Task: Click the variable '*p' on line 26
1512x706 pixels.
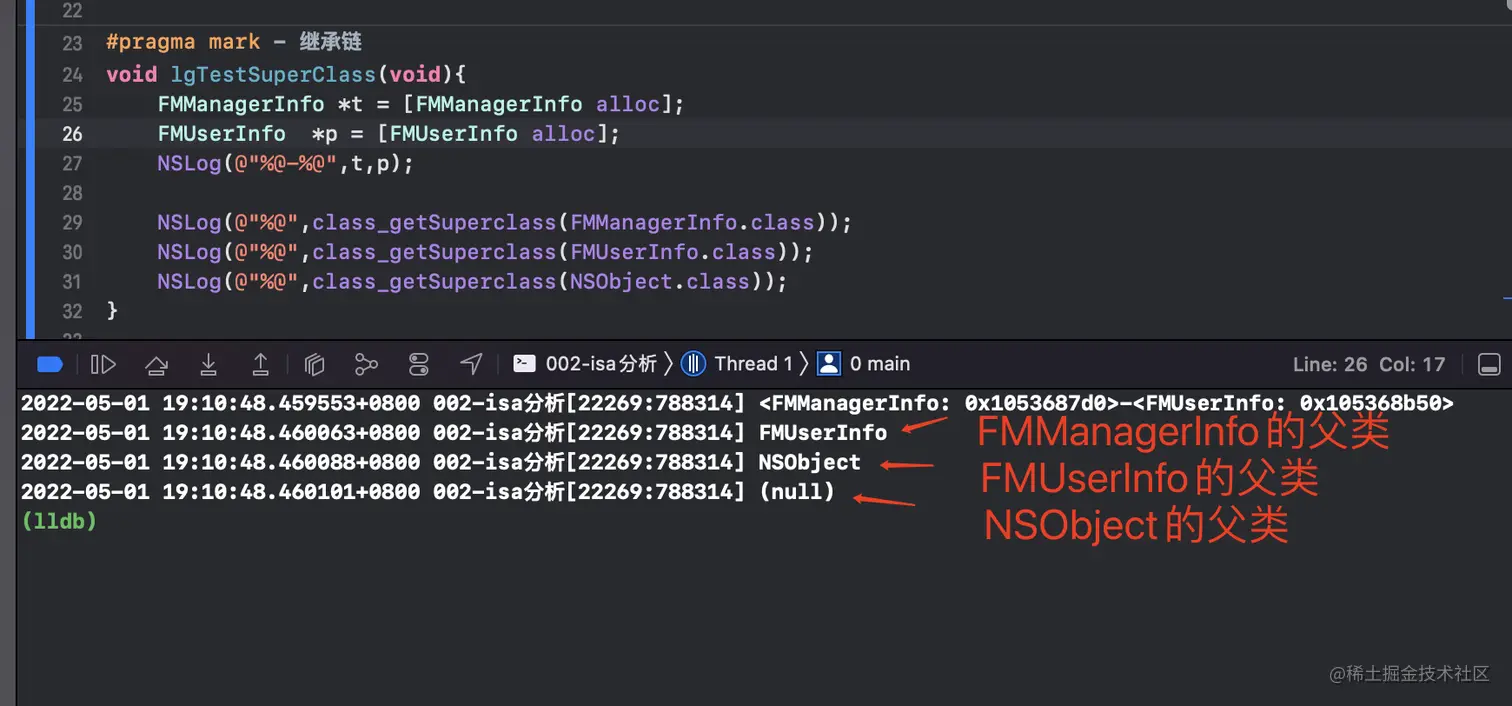Action: 325,134
